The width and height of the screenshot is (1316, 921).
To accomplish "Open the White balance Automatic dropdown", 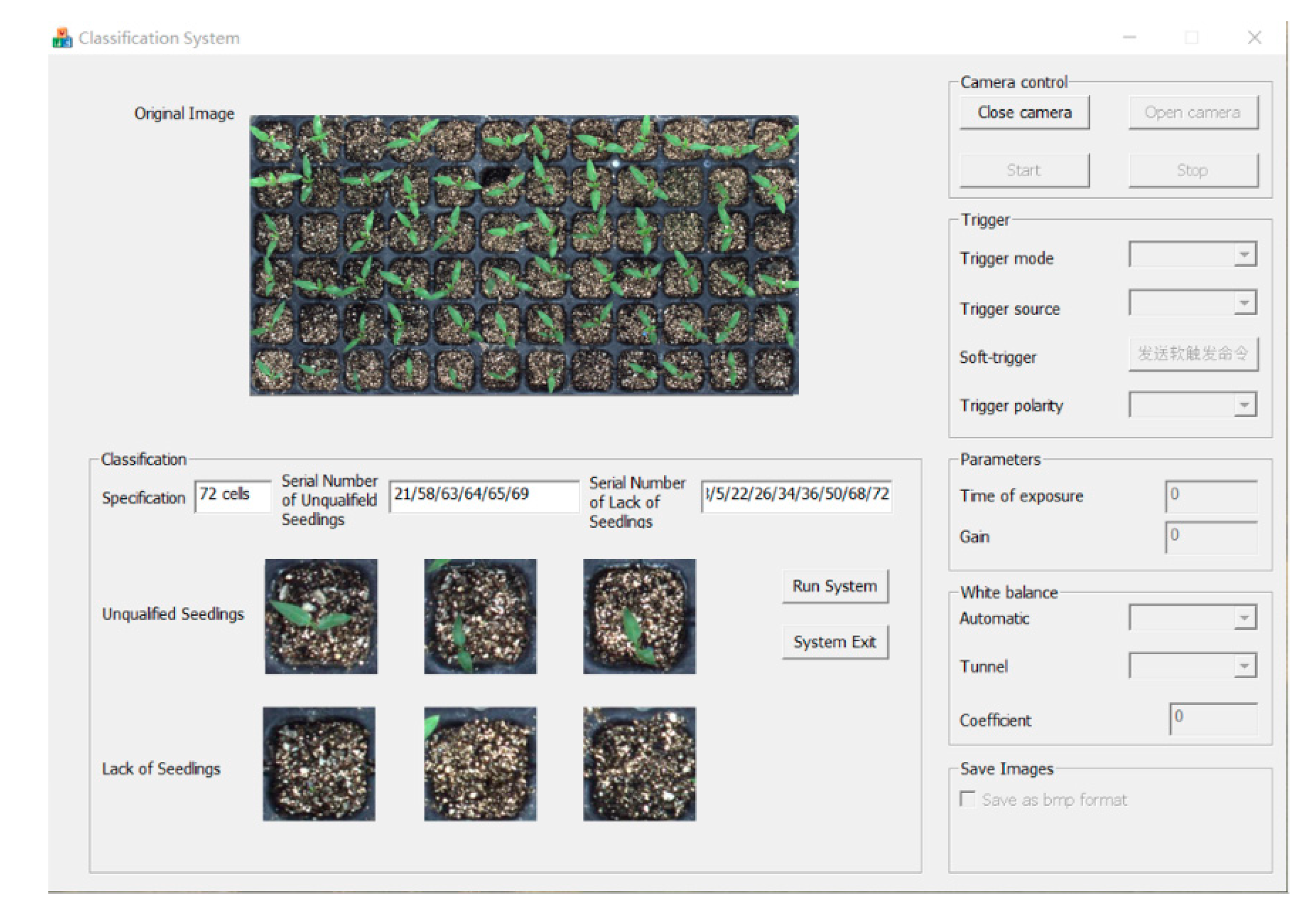I will click(1192, 617).
